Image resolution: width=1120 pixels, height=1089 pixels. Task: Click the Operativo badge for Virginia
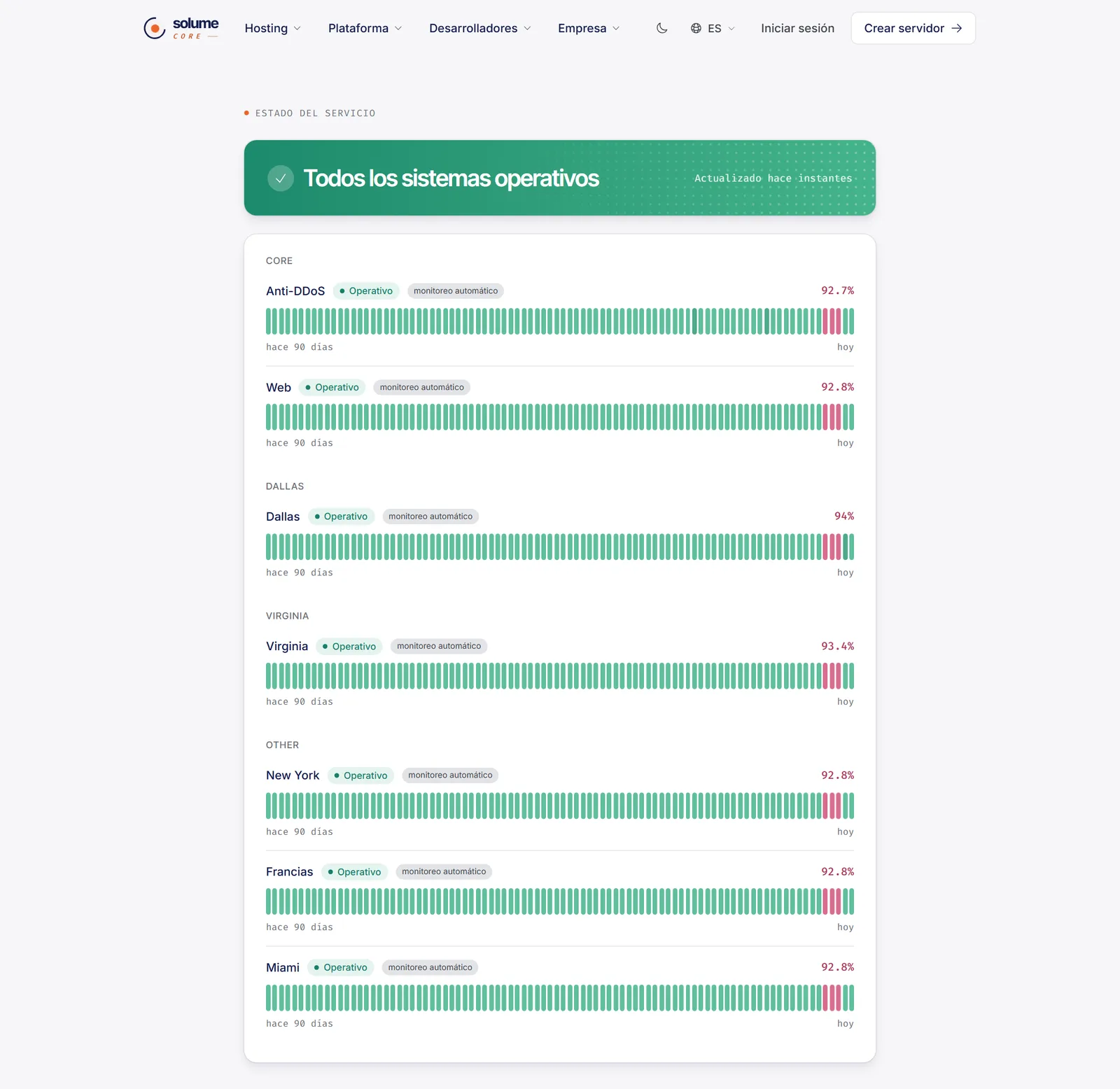pos(349,647)
